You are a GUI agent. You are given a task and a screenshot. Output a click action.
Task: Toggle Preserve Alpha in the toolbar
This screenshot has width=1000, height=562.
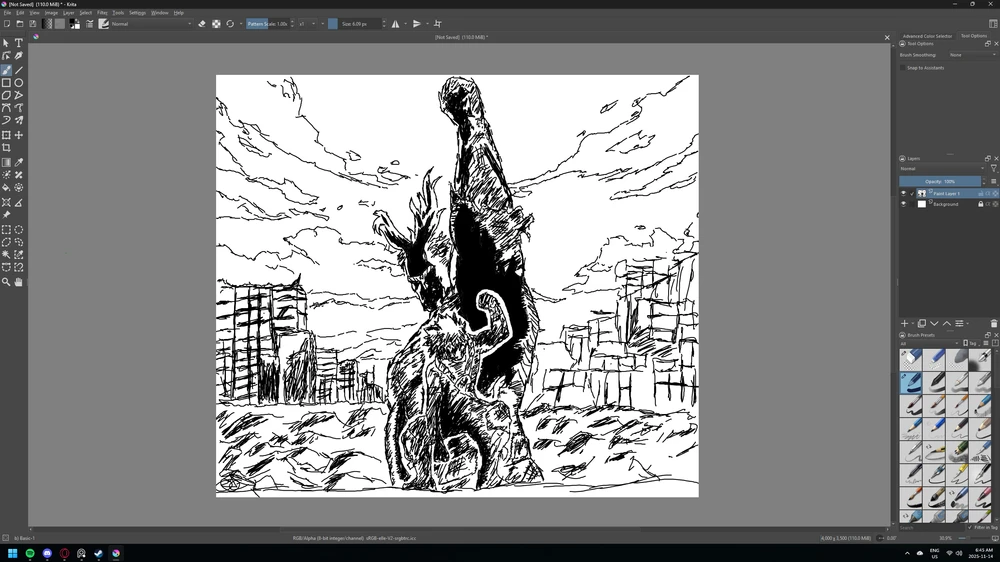coord(216,24)
